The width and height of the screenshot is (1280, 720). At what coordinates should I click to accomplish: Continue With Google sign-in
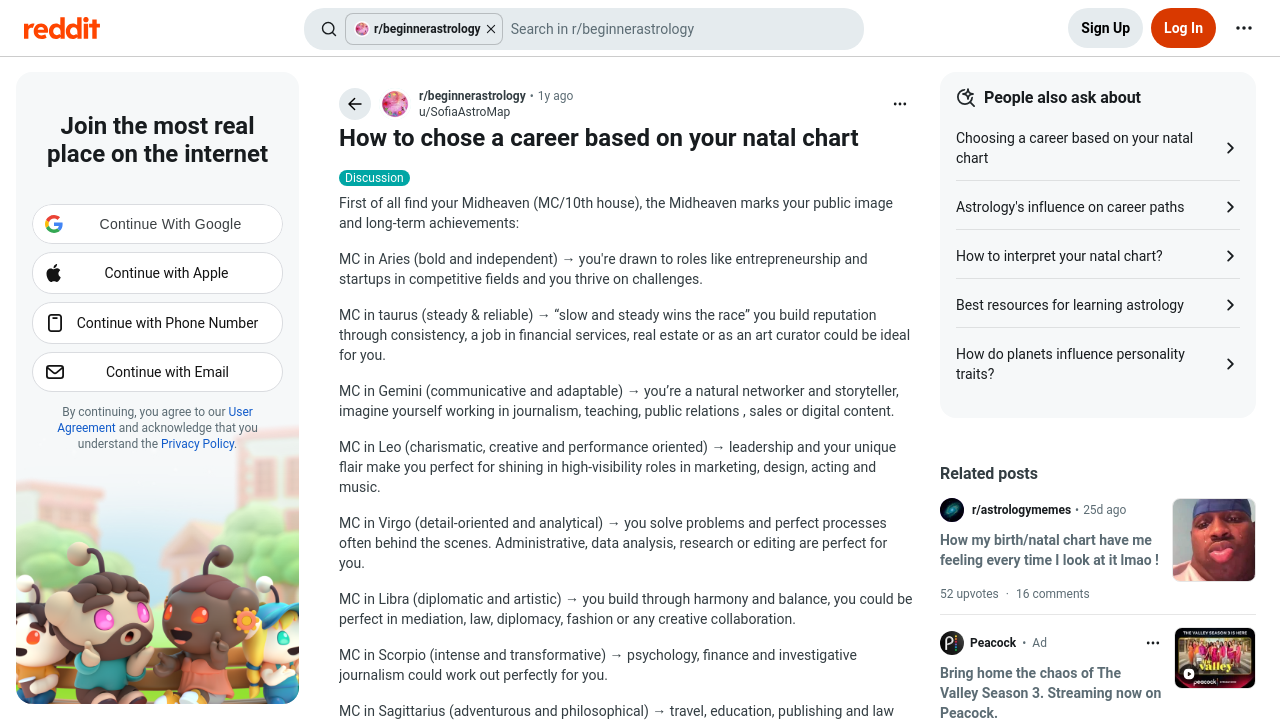157,224
